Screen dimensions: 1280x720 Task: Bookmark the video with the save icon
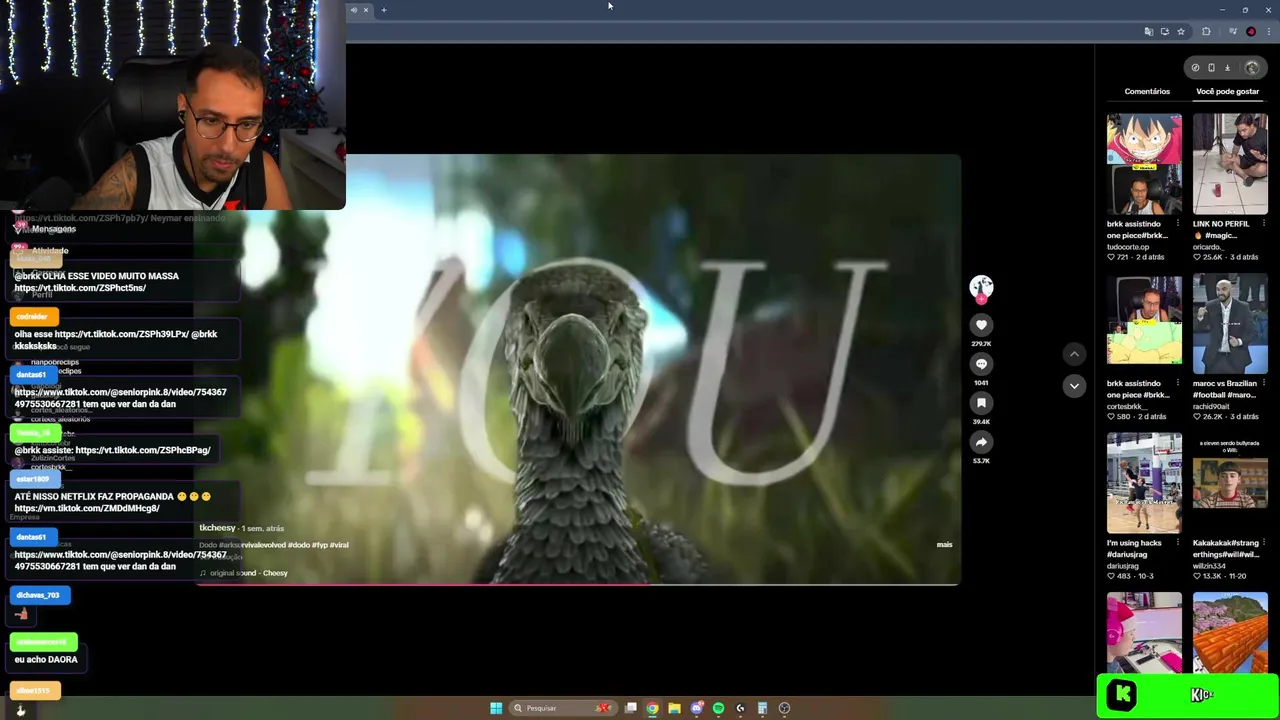(x=981, y=403)
